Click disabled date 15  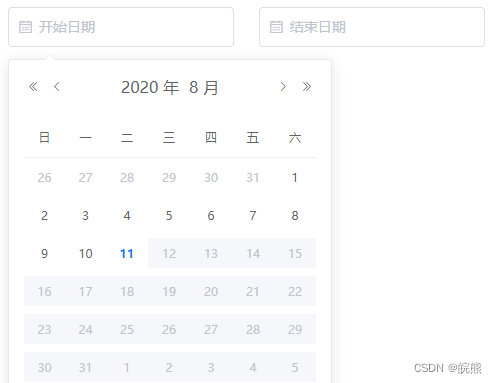tap(295, 254)
